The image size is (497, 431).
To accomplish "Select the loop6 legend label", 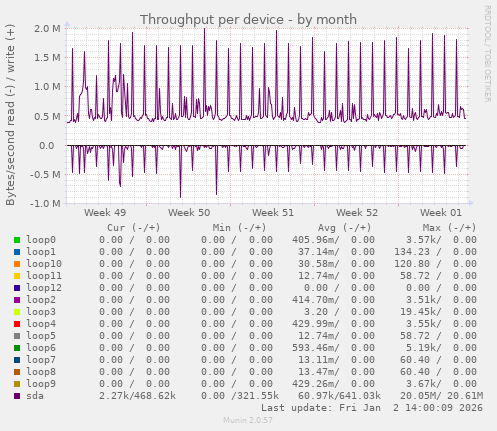I will (x=41, y=348).
